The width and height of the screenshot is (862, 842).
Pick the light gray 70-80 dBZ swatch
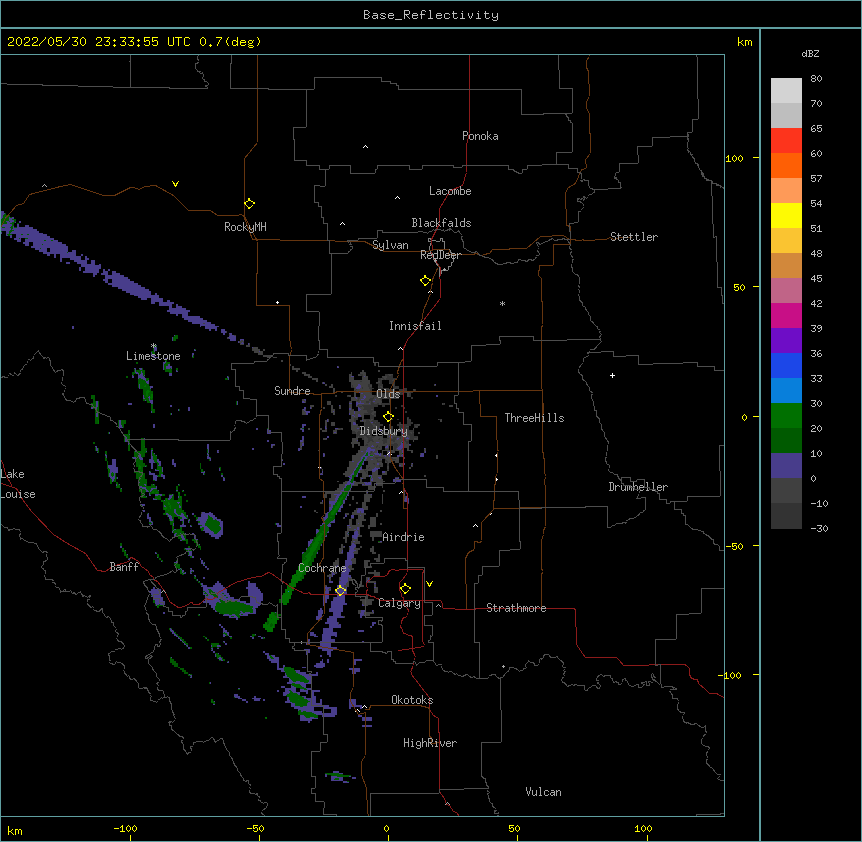(x=786, y=91)
